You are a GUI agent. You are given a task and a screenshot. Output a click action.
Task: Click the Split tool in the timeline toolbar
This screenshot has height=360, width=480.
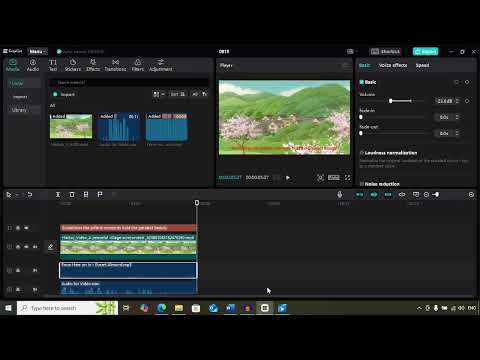click(58, 195)
